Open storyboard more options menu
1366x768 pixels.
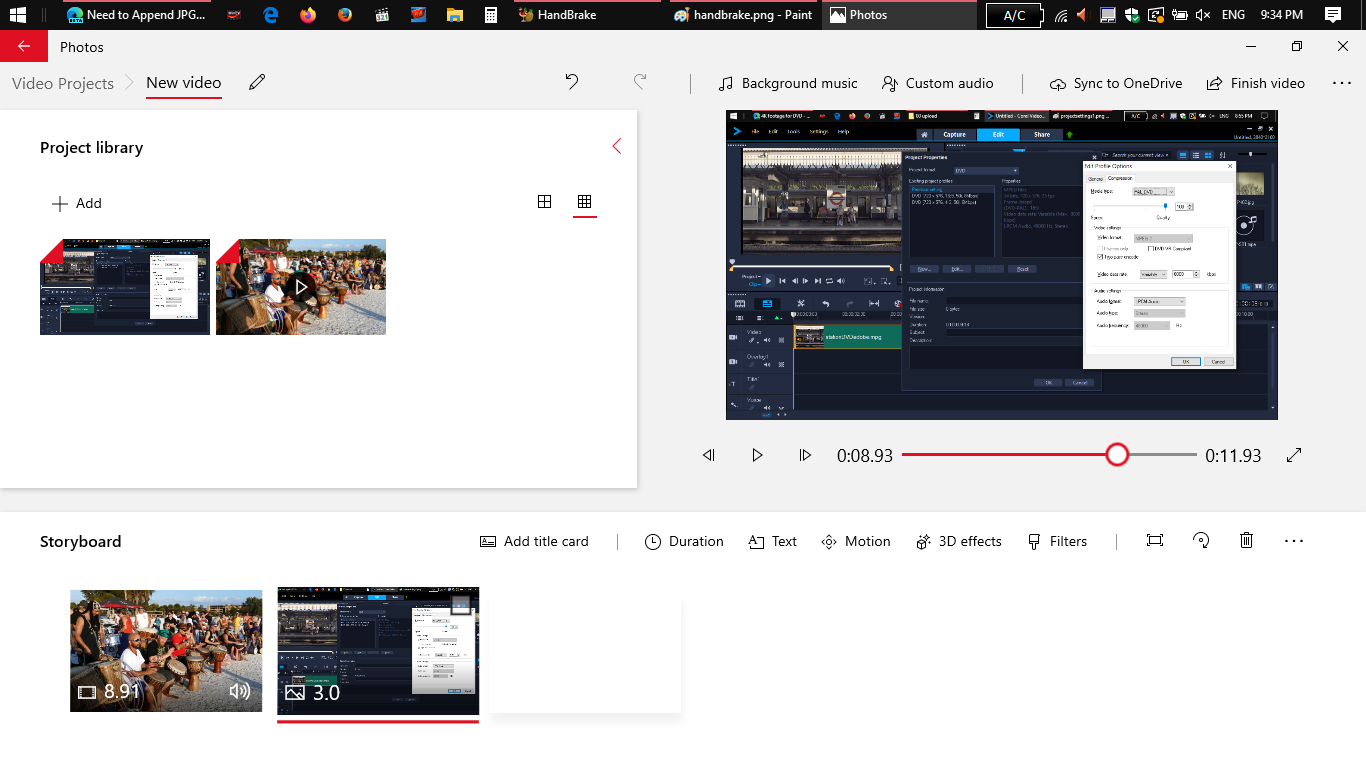pos(1294,541)
